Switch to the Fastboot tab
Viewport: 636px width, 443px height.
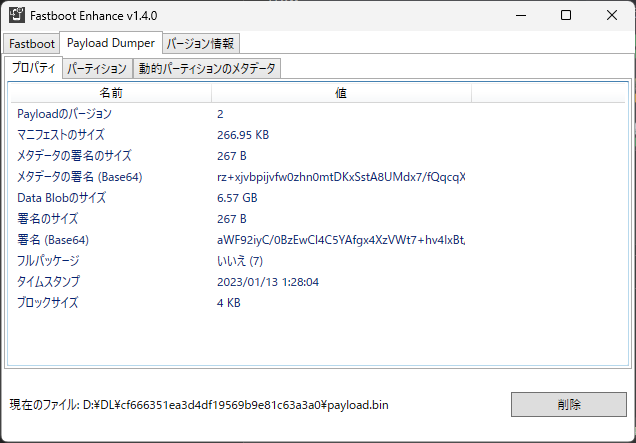32,43
